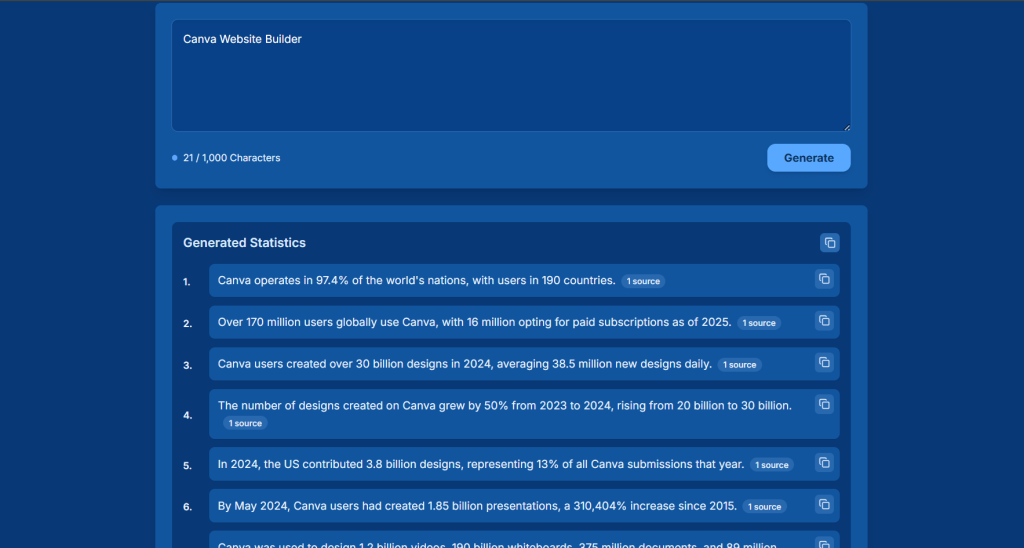
Task: Select text "By May 2024, Canva users had created"
Action: point(321,506)
